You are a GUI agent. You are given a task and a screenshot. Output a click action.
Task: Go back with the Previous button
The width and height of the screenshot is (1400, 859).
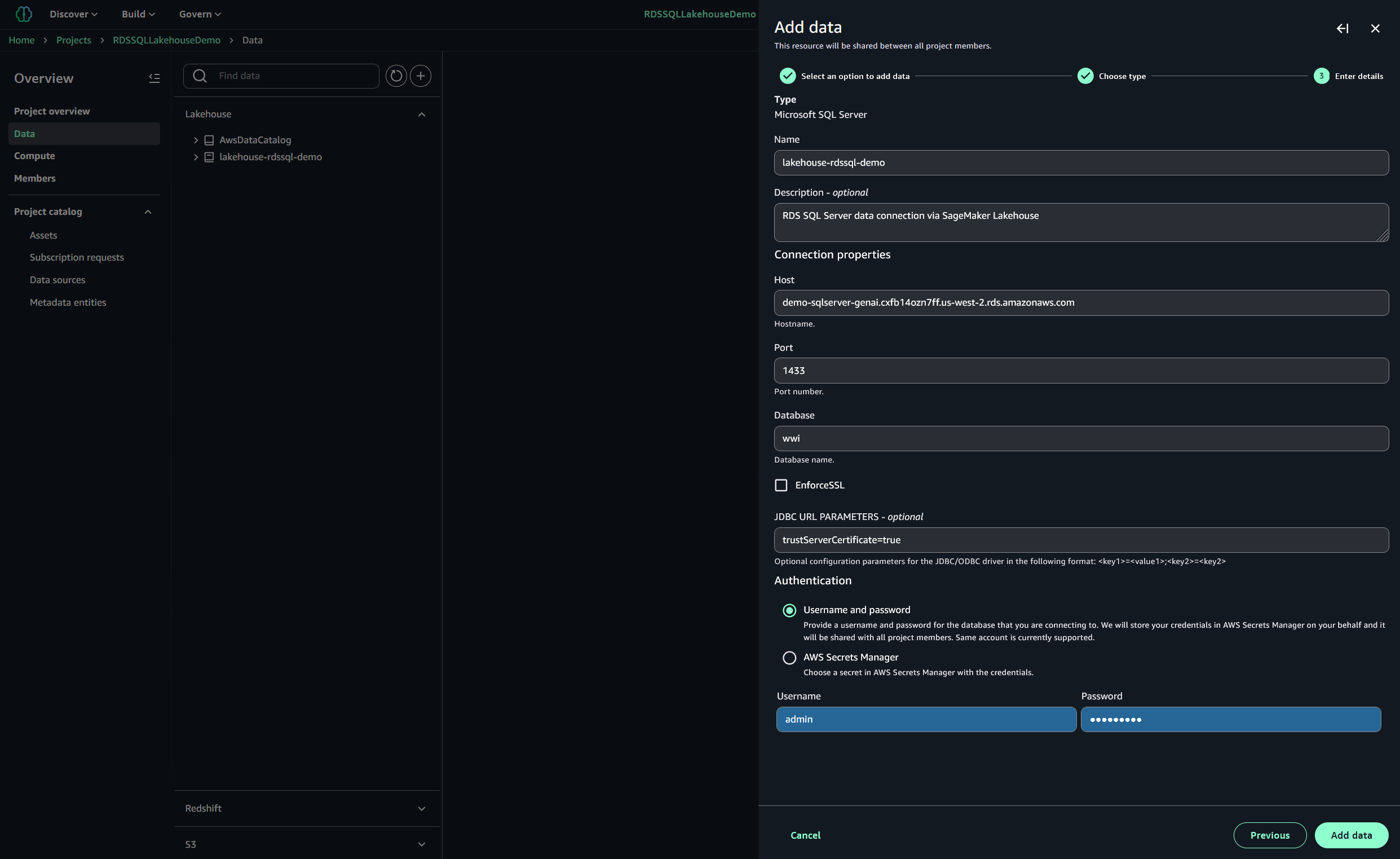tap(1269, 835)
